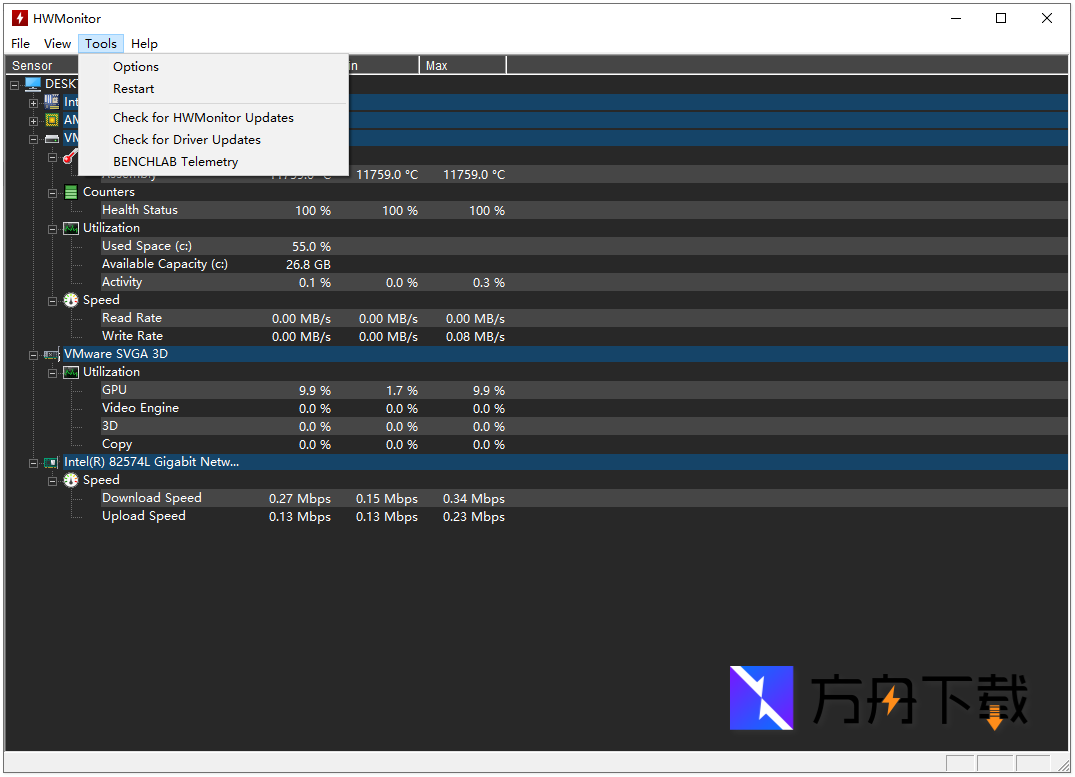
Task: Collapse the Counters node
Action: coord(53,192)
